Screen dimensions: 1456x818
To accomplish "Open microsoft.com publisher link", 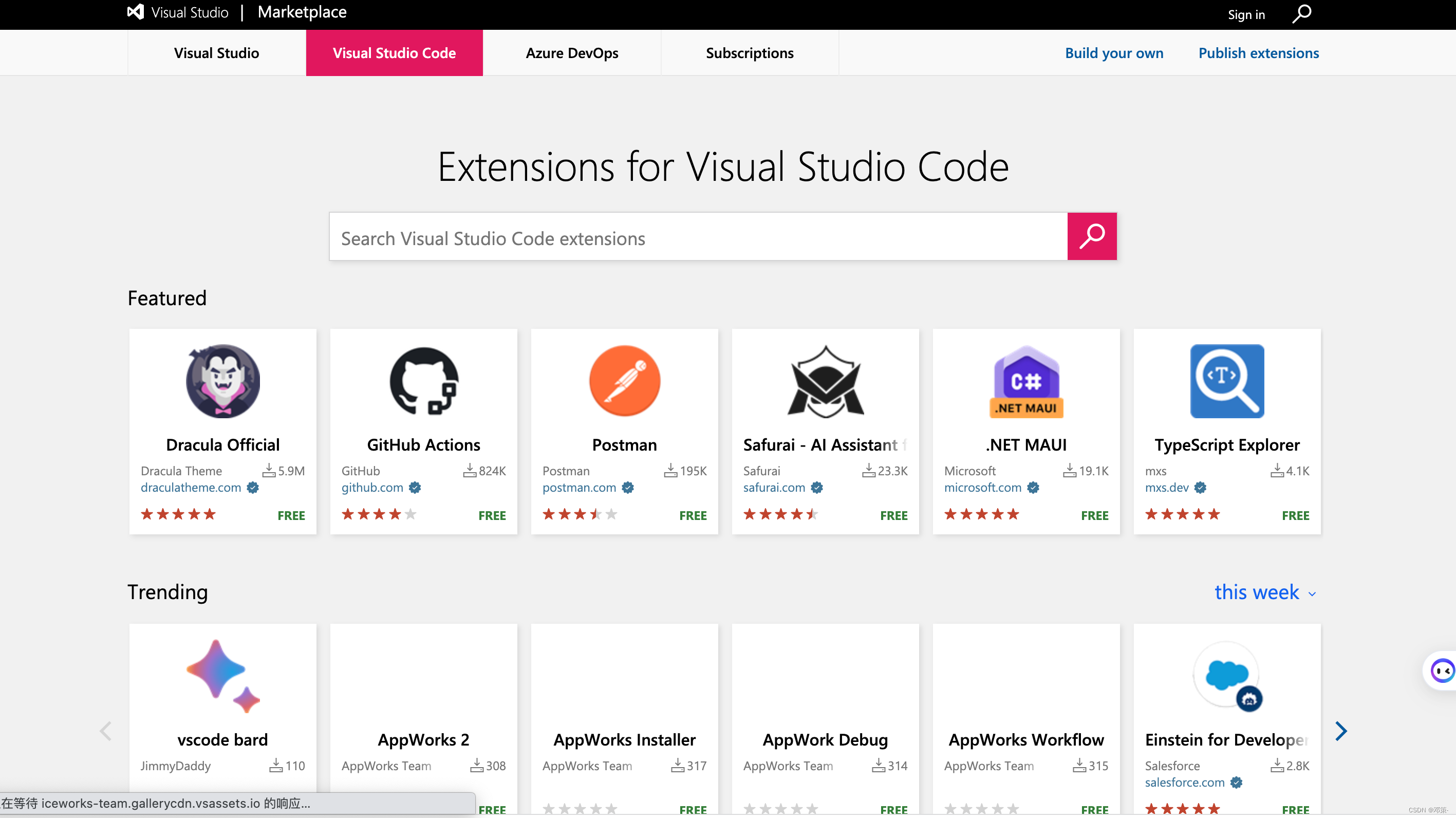I will [x=982, y=487].
